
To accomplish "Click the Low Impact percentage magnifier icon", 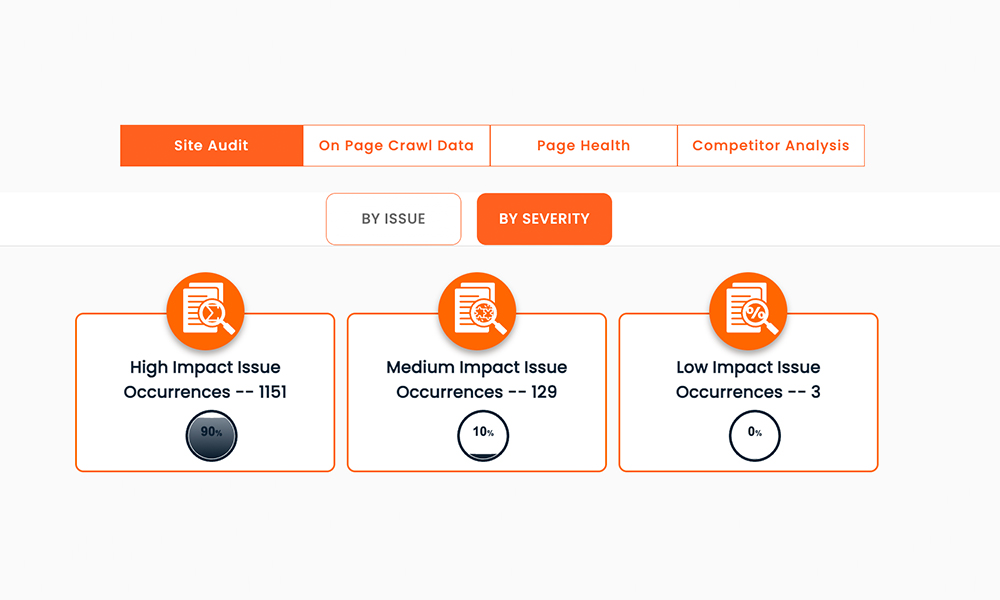I will tap(748, 310).
